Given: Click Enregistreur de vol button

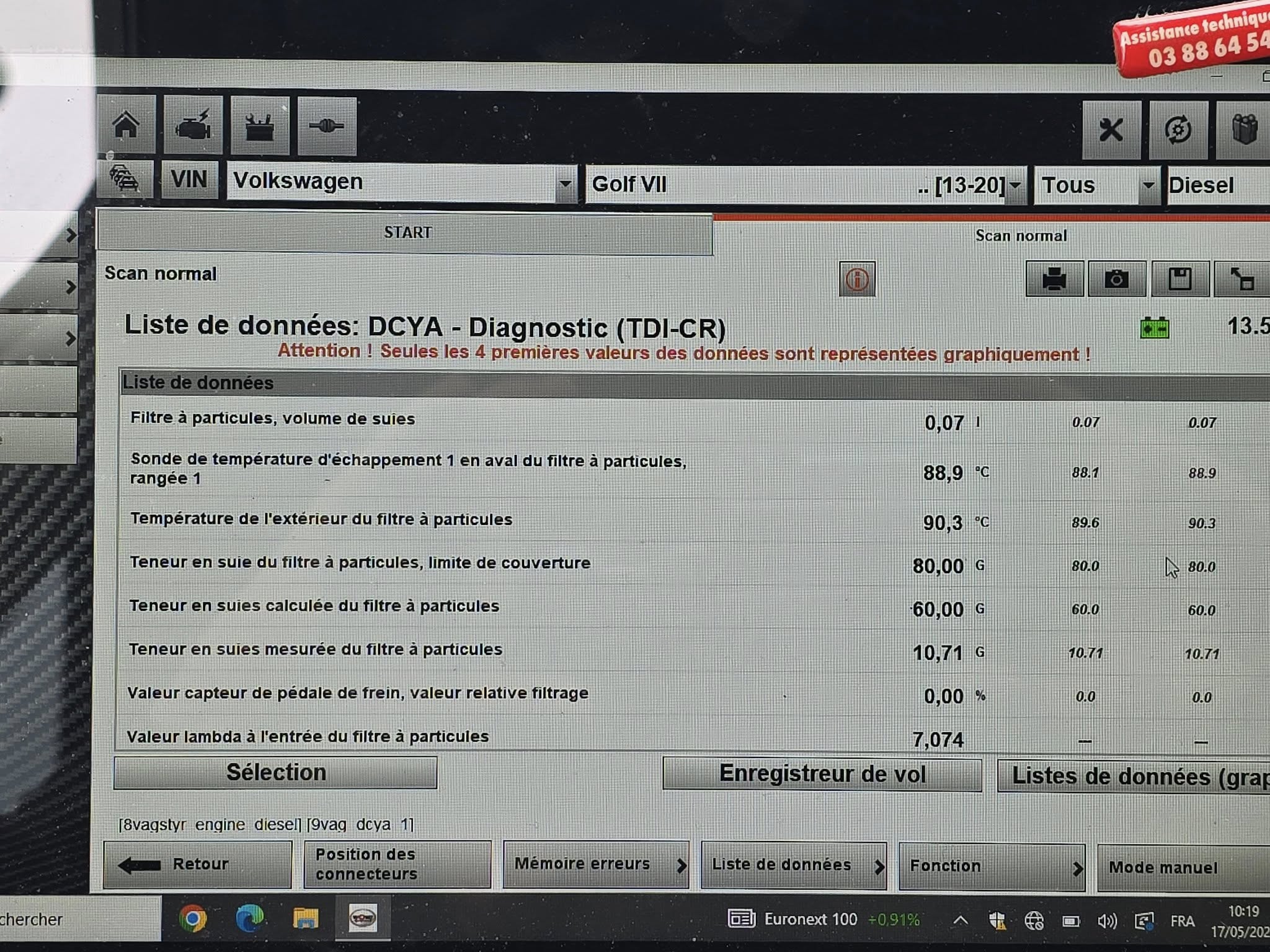Looking at the screenshot, I should (822, 774).
